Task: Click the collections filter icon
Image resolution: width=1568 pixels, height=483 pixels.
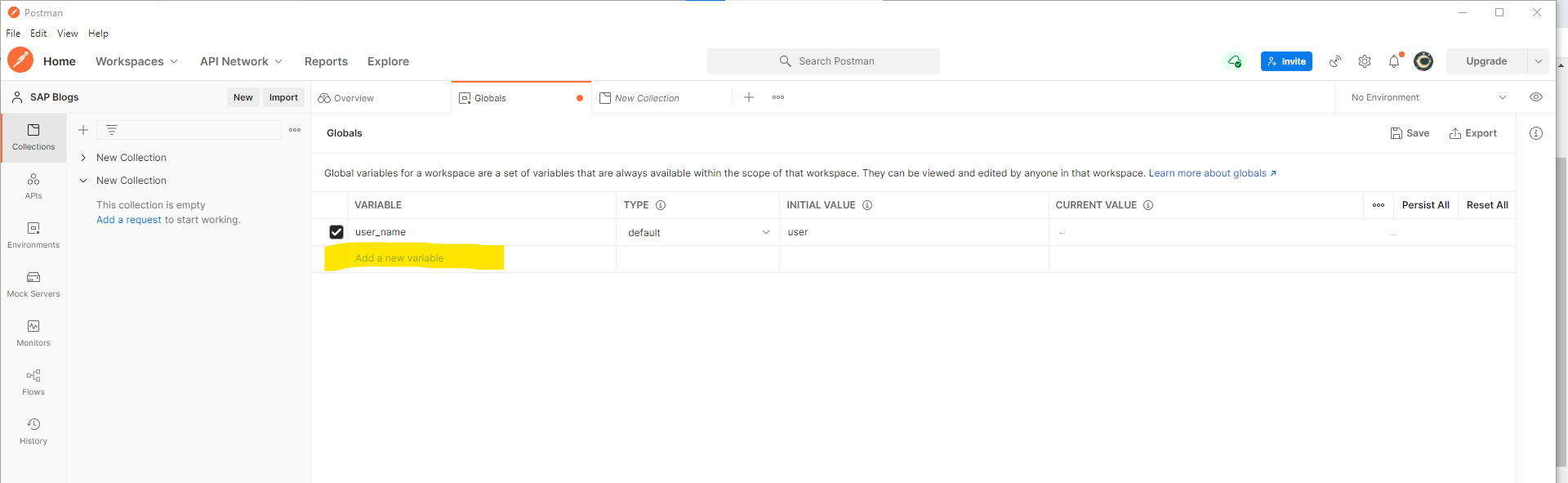Action: click(112, 130)
